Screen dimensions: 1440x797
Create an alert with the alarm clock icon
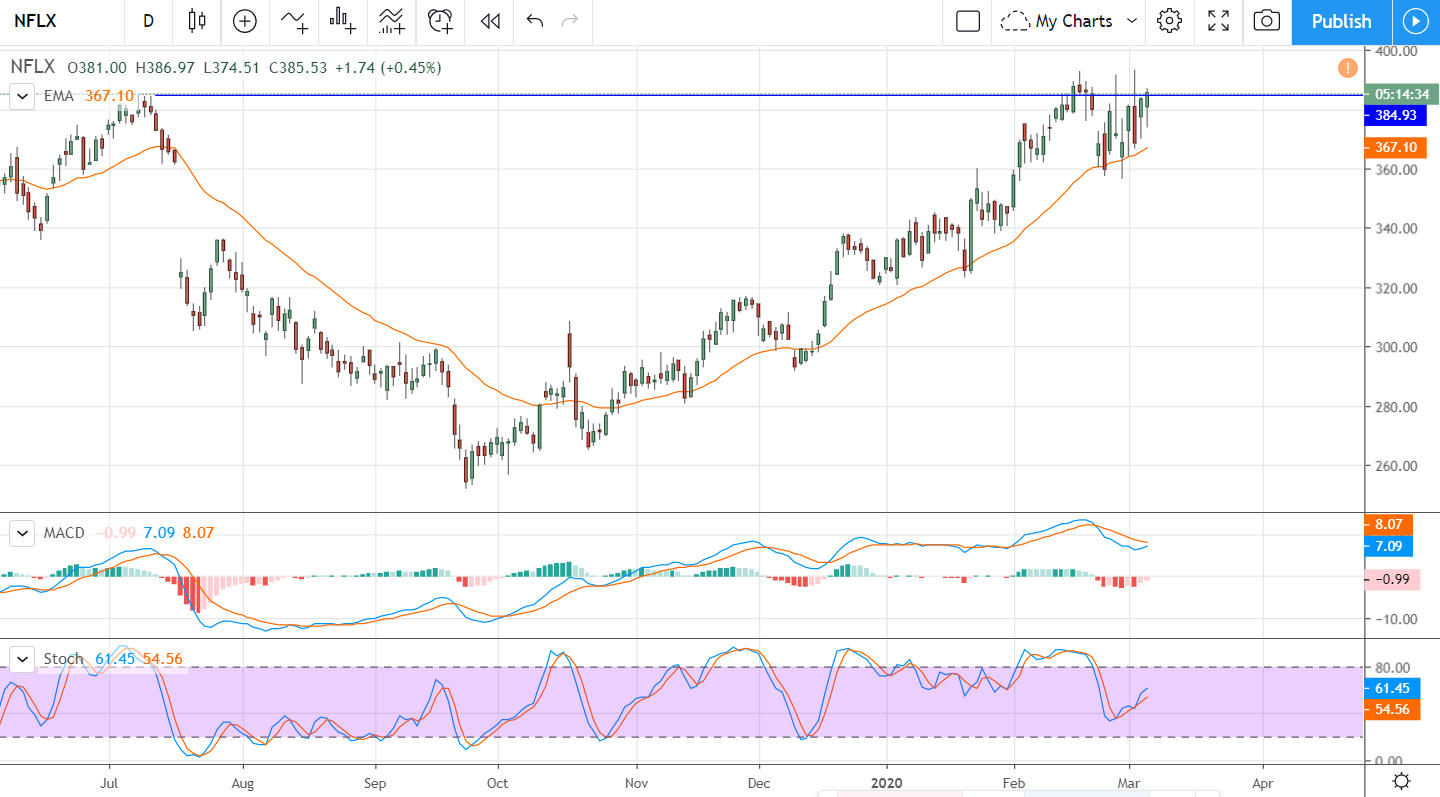(x=440, y=21)
